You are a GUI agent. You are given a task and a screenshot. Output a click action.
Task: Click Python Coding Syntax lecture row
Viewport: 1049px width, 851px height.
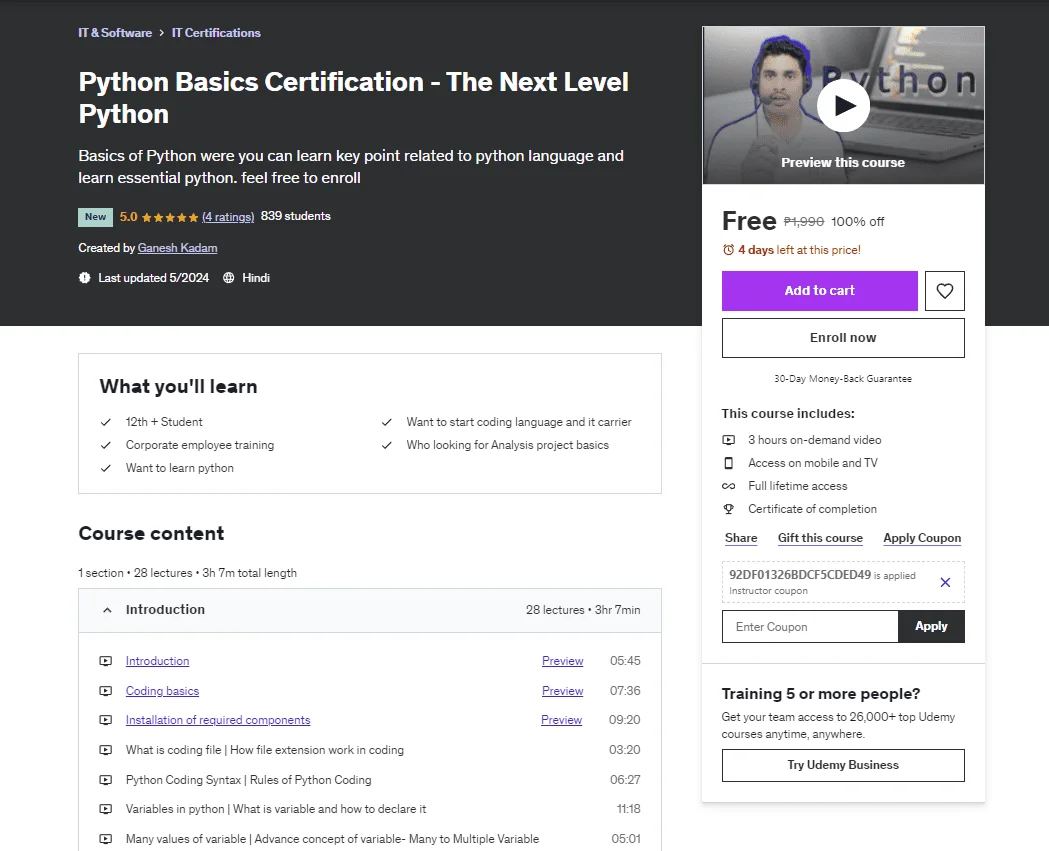(370, 779)
